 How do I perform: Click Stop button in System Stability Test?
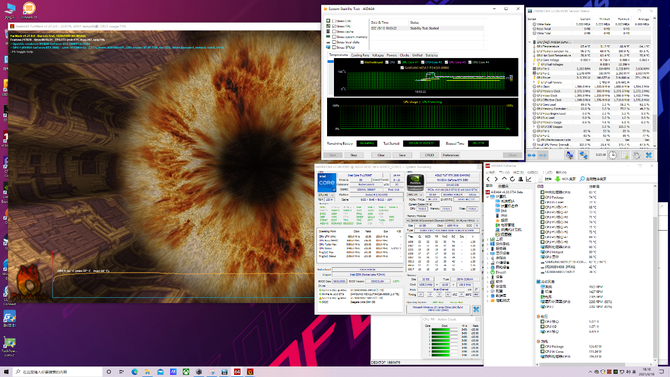coord(353,155)
